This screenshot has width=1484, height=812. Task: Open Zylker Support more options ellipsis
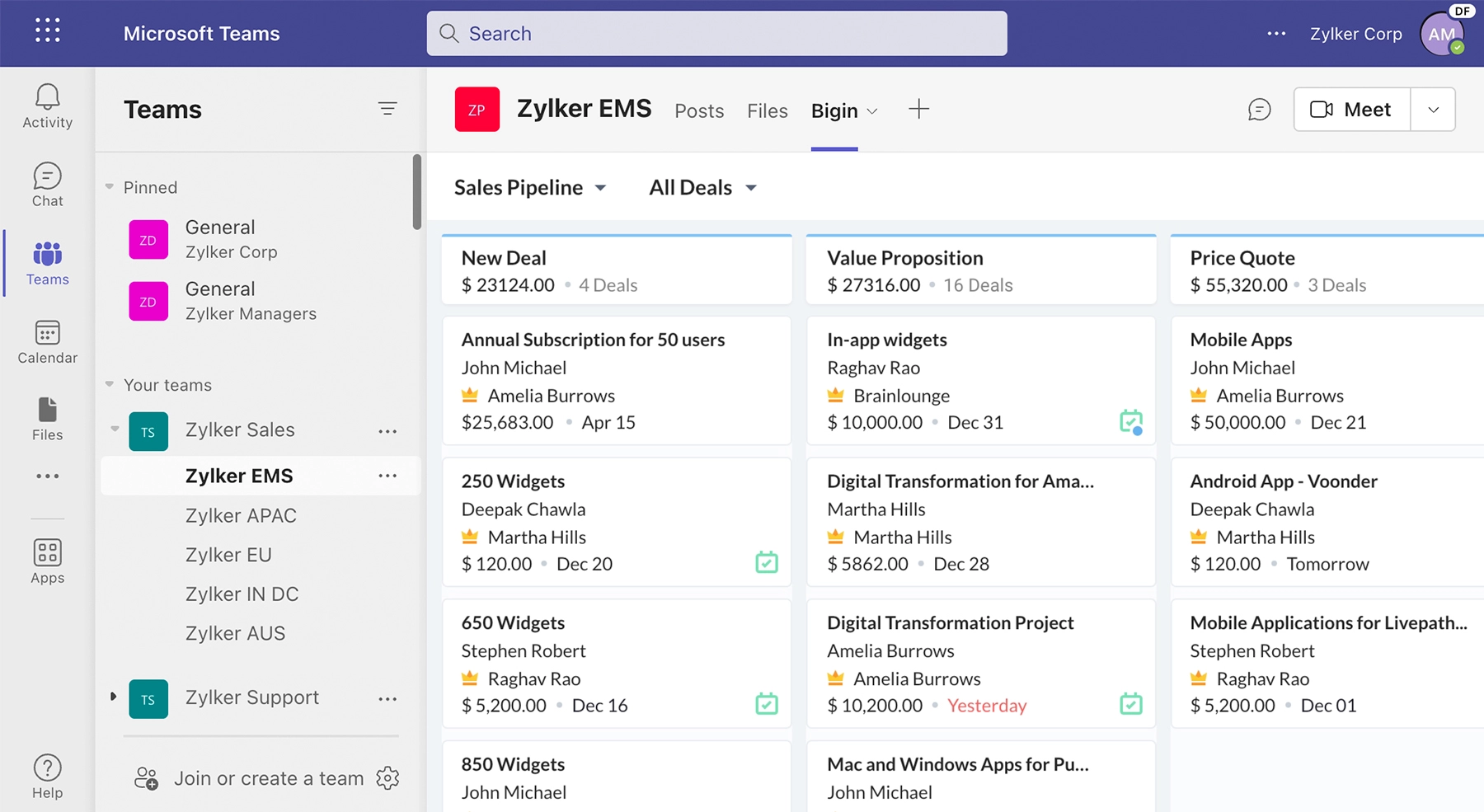[x=387, y=698]
